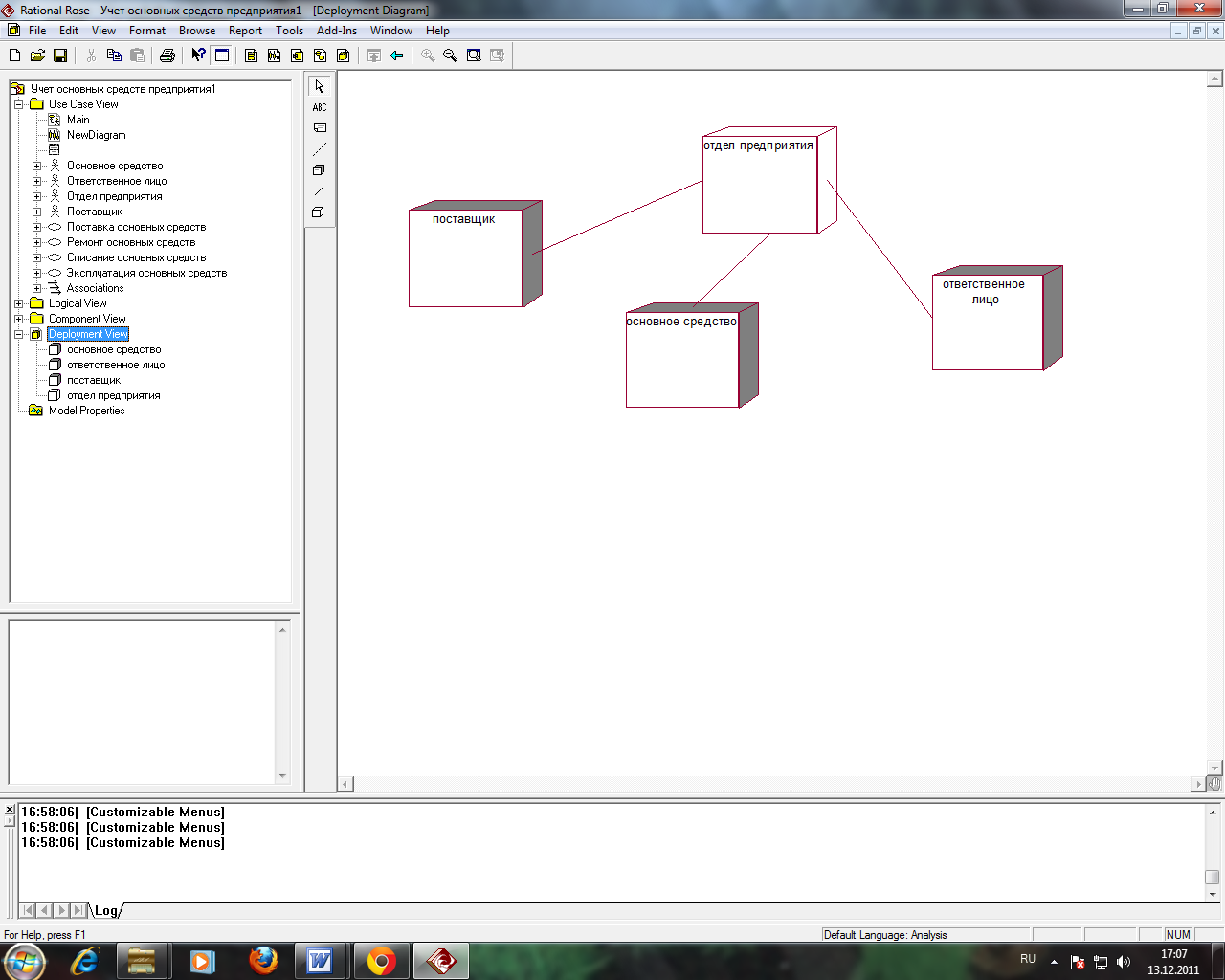
Task: Click the Browse Parent toolbar icon
Action: [x=374, y=56]
